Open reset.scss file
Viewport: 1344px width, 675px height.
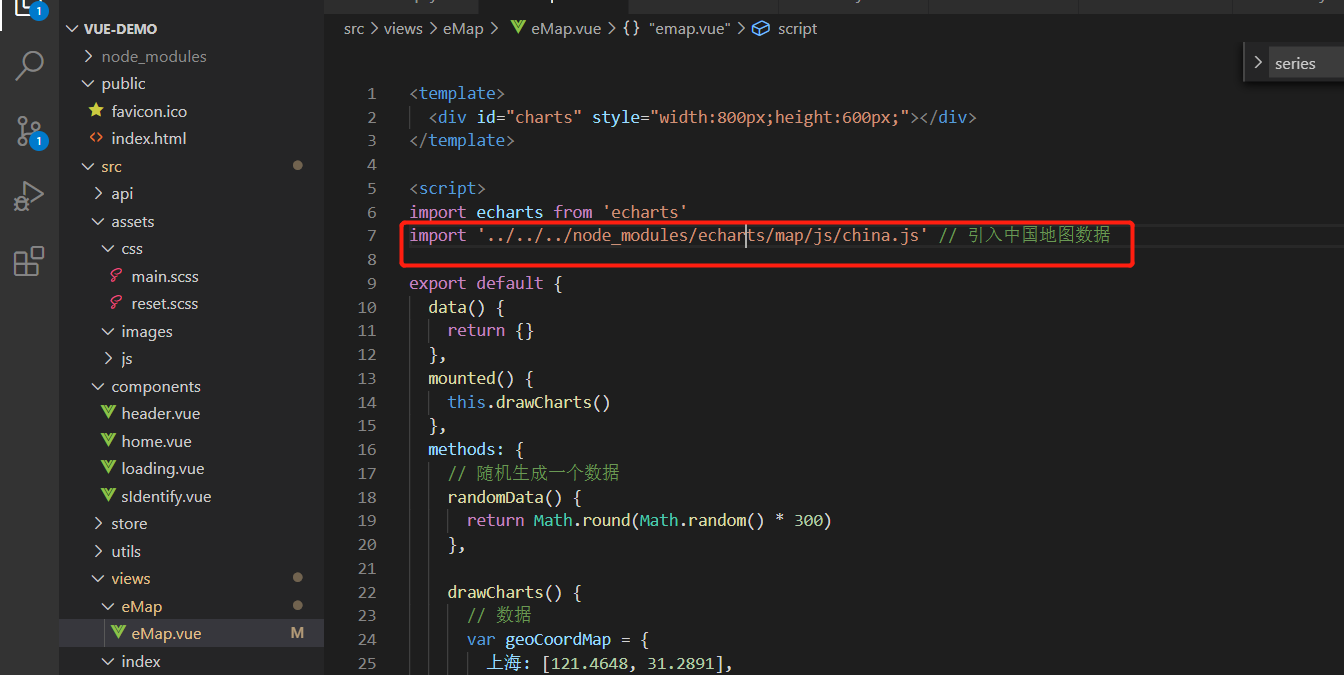pos(165,303)
